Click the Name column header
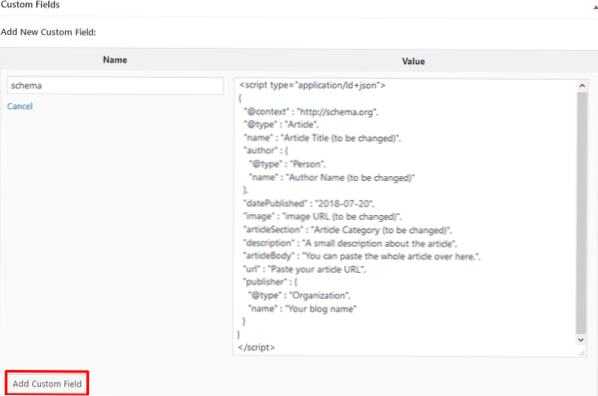Viewport: 598px width, 396px height. (x=115, y=60)
